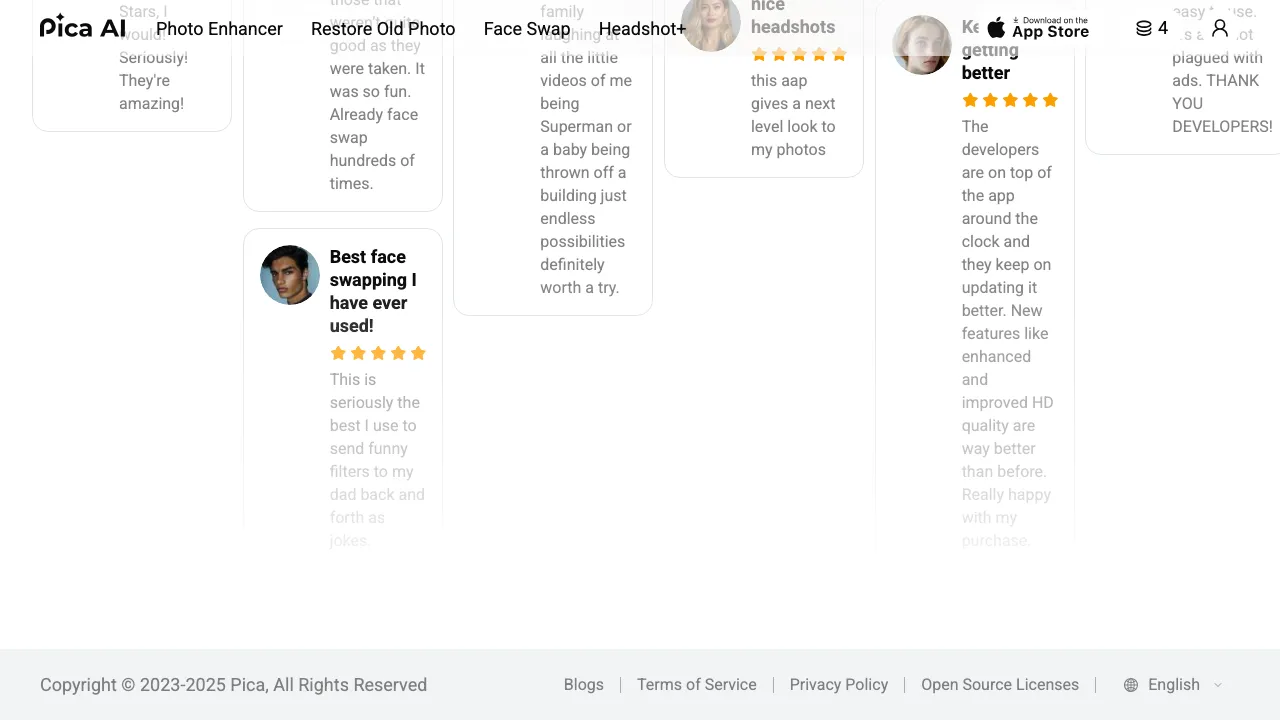View Open Source Licenses
The height and width of the screenshot is (720, 1280).
tap(1000, 685)
